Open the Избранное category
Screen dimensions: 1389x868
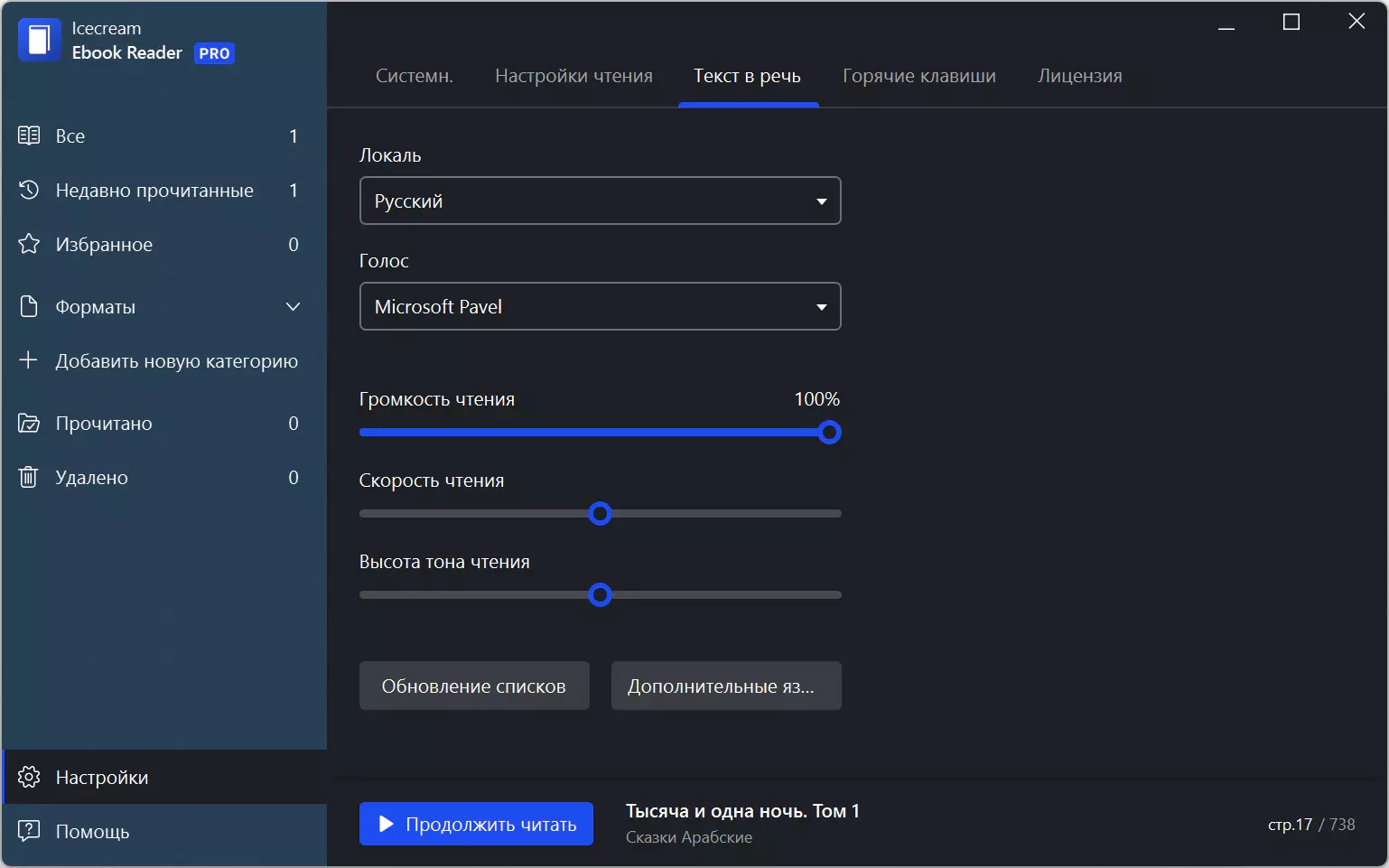coord(163,244)
